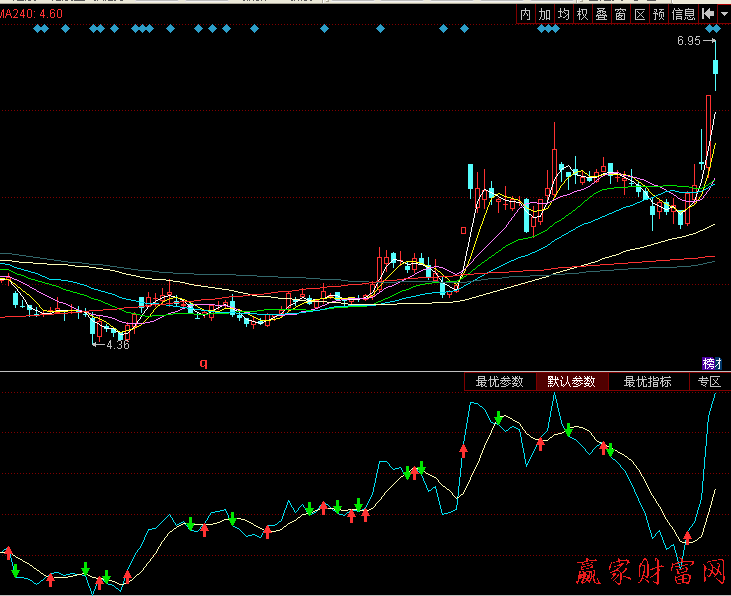Screen dimensions: 731x596
Task: Toggle the 均 moving average lines button
Action: pos(564,14)
